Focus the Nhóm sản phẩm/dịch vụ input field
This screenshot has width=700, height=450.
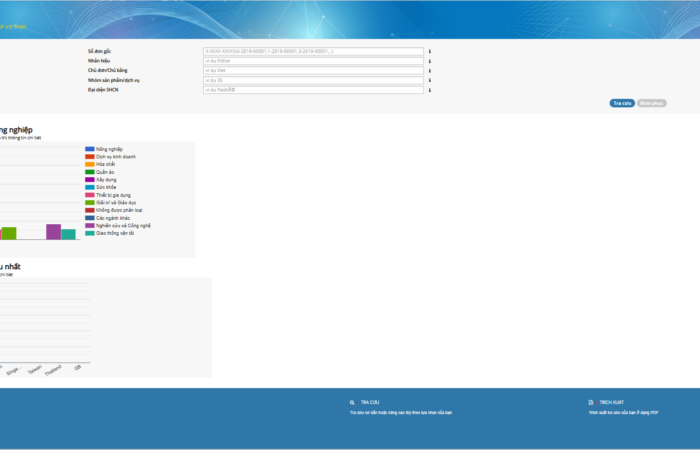(x=313, y=80)
